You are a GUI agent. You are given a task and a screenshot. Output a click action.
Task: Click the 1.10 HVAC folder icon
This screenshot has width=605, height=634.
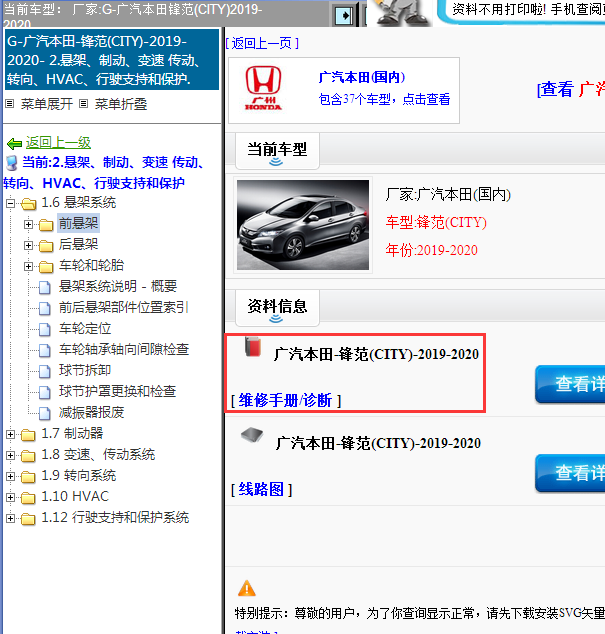[x=28, y=498]
